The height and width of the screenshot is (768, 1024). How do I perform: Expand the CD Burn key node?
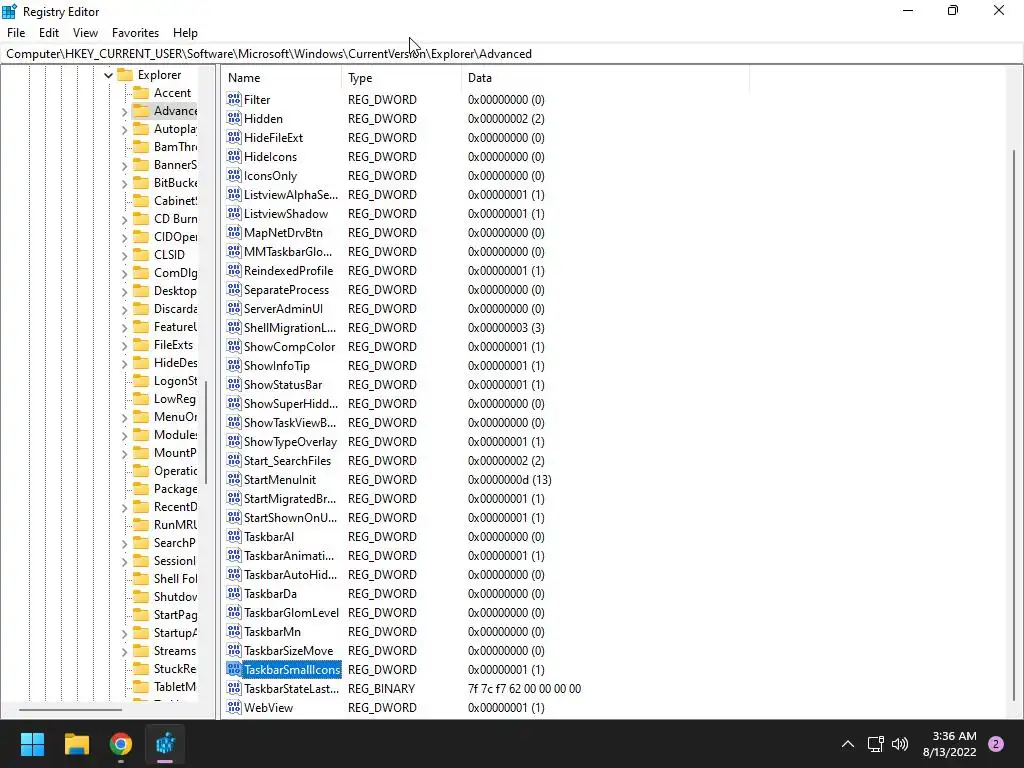pos(124,219)
